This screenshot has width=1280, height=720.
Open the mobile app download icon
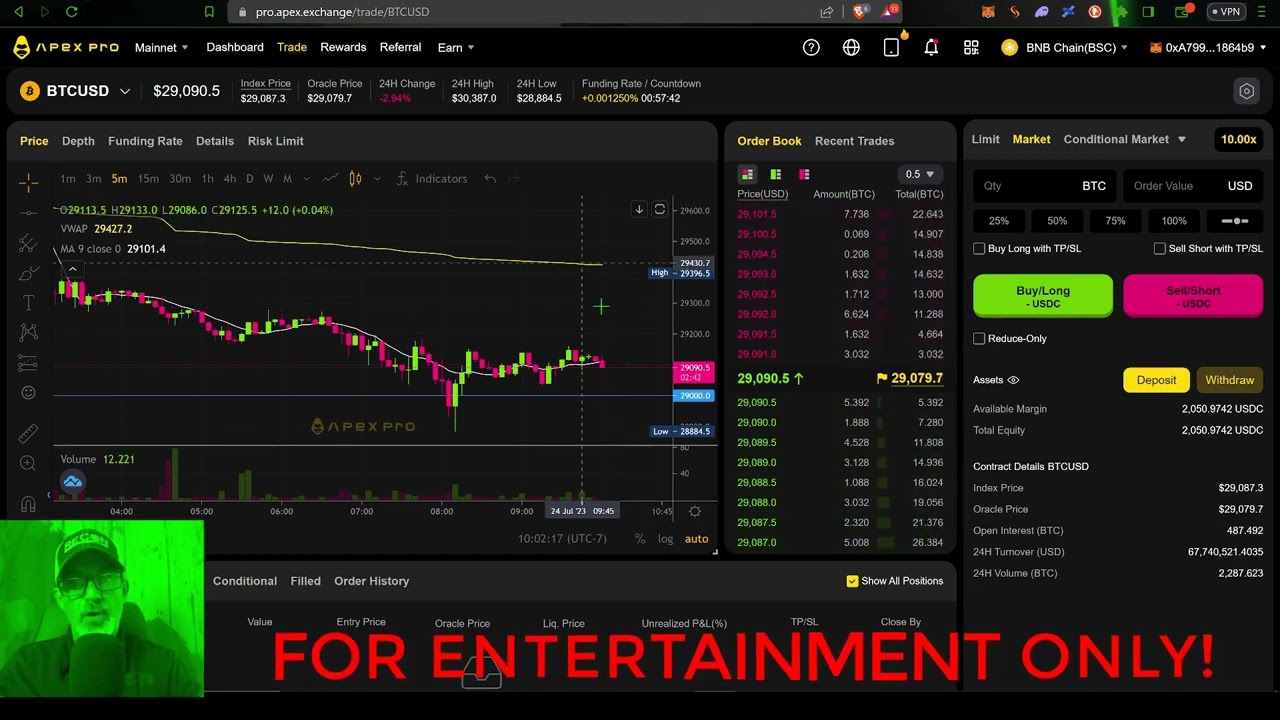891,47
